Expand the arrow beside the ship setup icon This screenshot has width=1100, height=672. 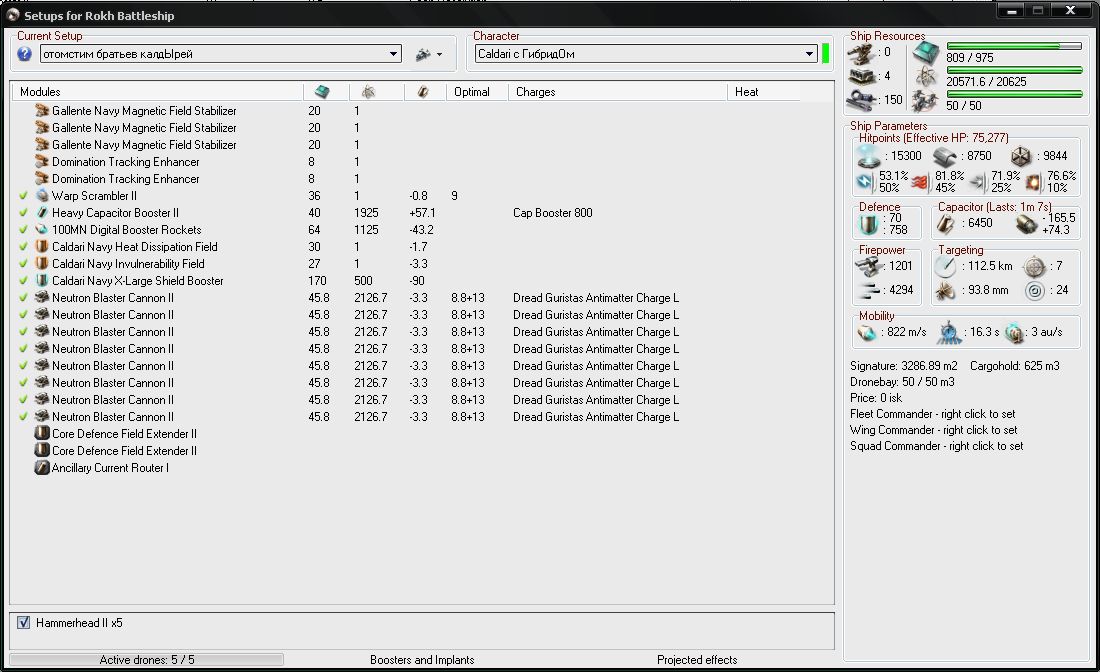click(440, 55)
